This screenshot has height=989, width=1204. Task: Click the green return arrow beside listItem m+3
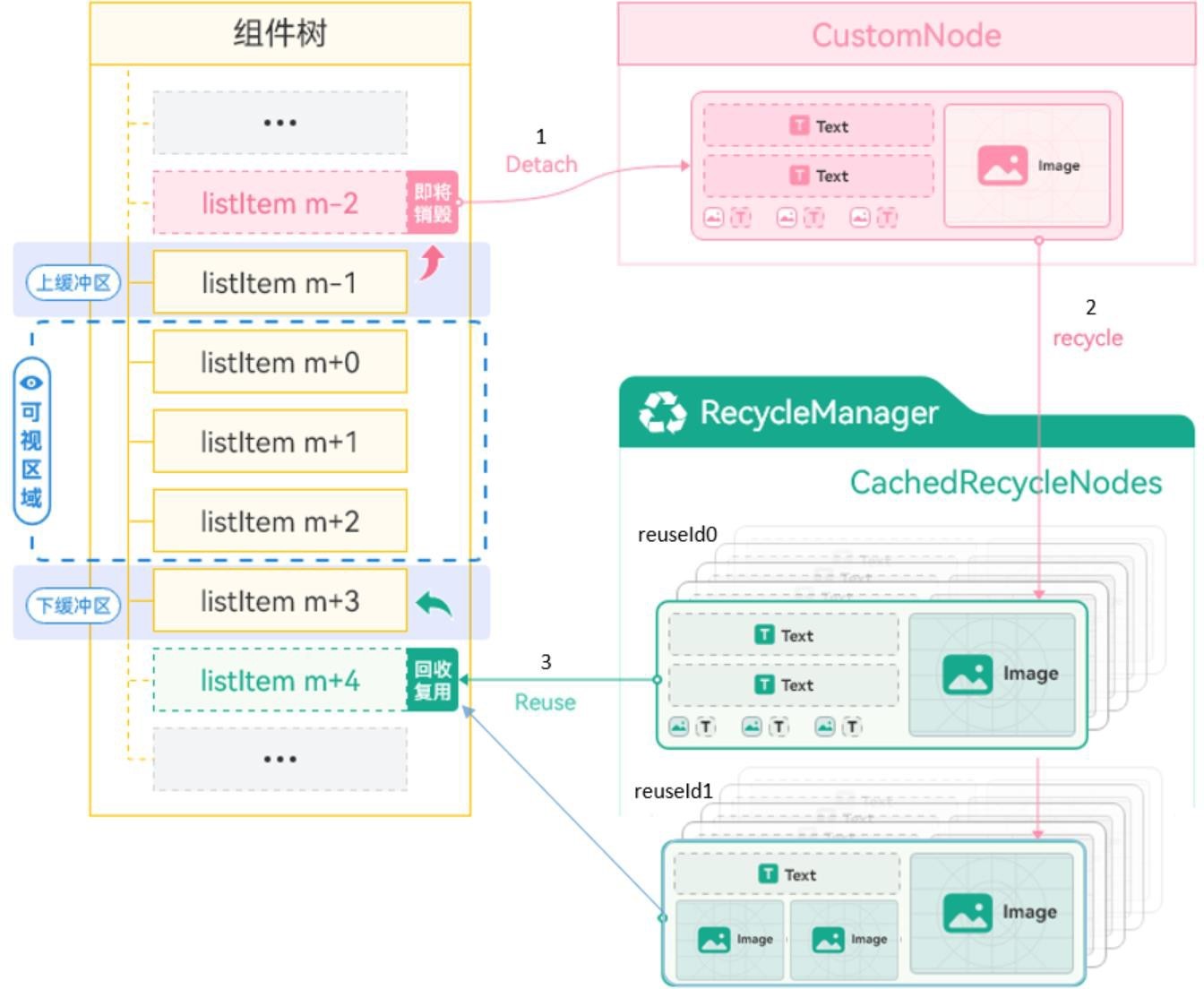[x=434, y=605]
